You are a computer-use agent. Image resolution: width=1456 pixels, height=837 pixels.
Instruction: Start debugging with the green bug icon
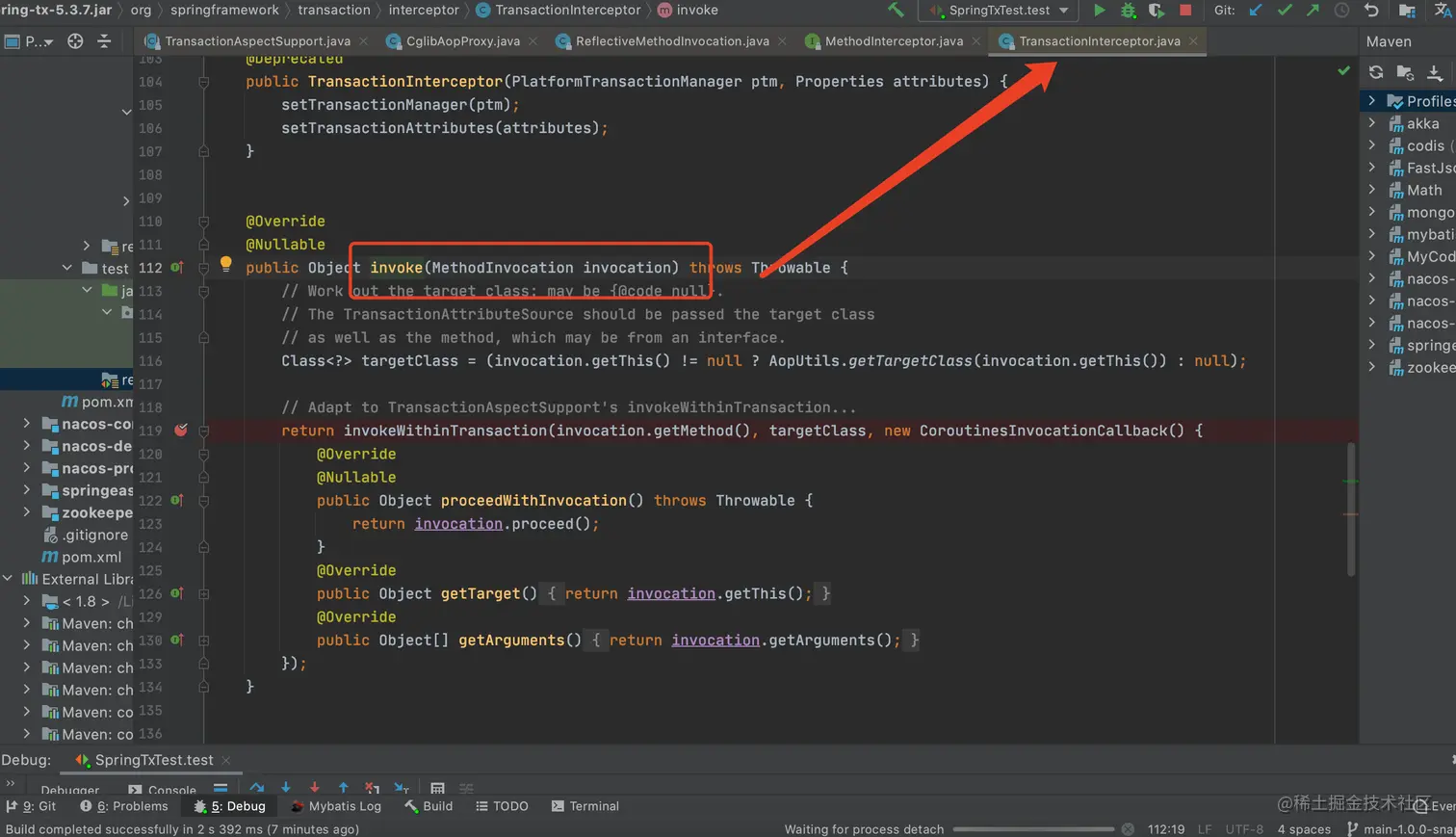[x=1128, y=10]
